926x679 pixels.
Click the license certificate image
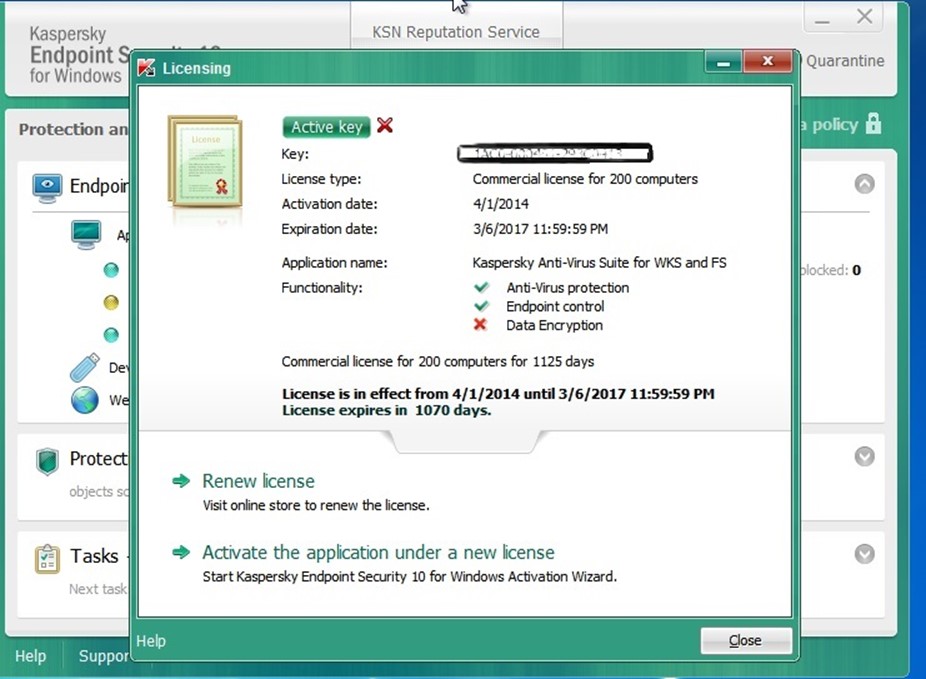(205, 161)
